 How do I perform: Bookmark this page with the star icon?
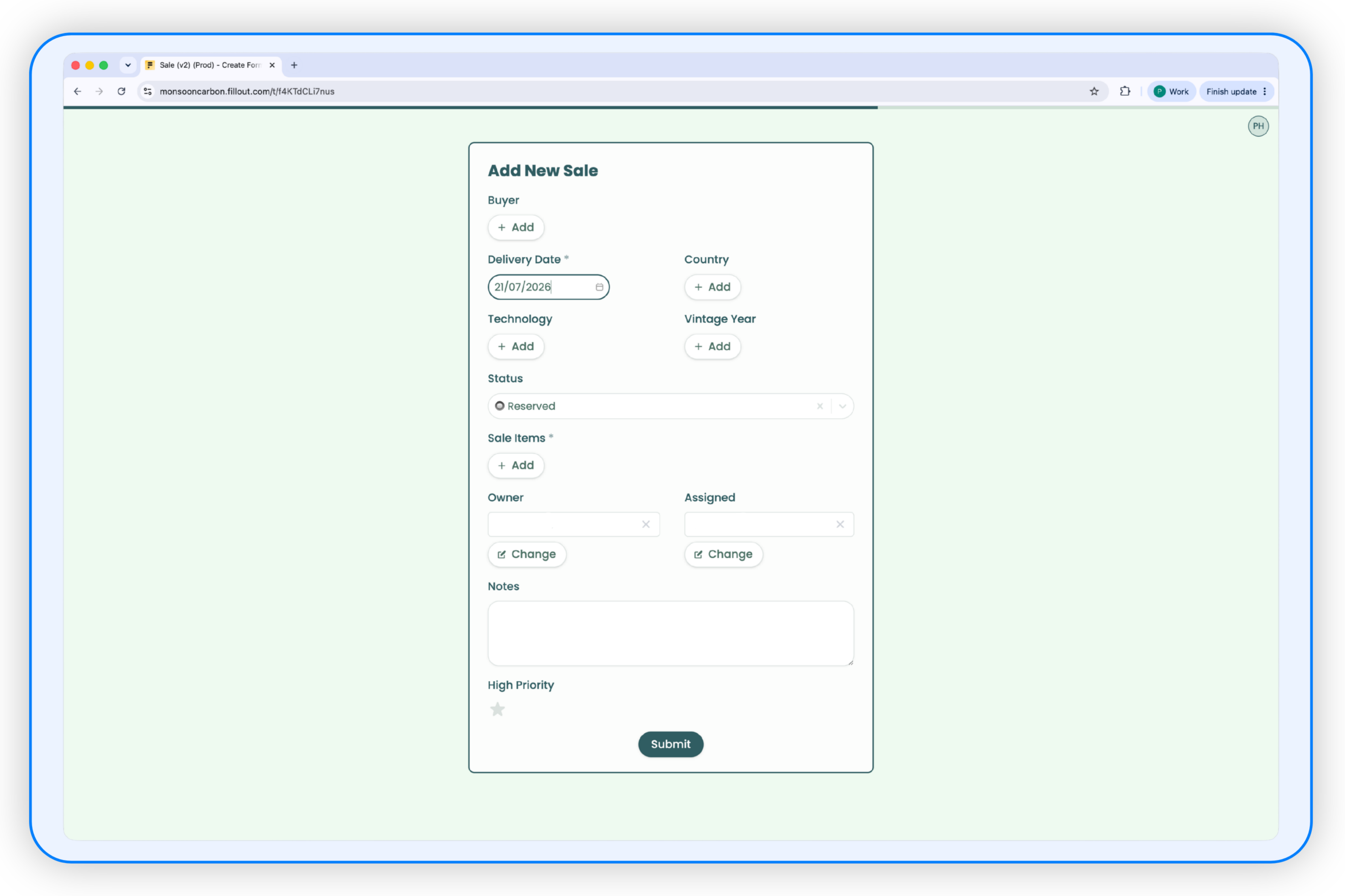1094,92
